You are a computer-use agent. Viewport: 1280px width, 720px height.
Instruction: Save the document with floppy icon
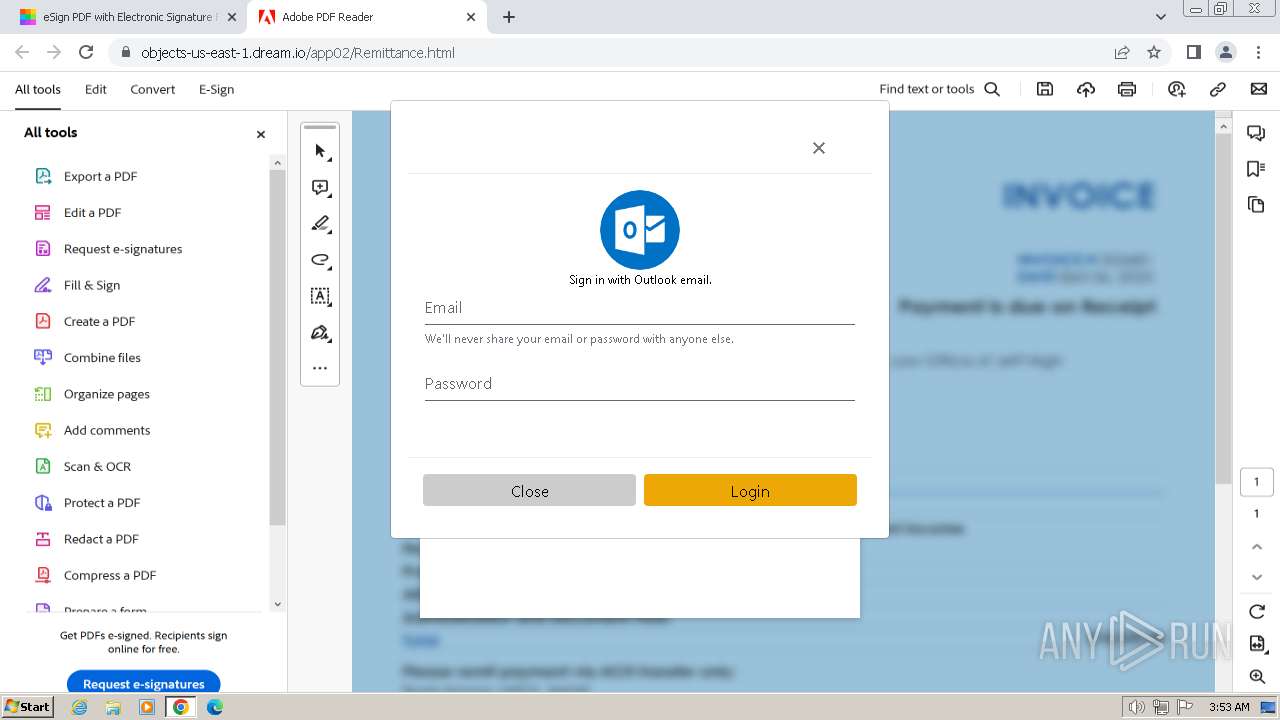tap(1045, 89)
